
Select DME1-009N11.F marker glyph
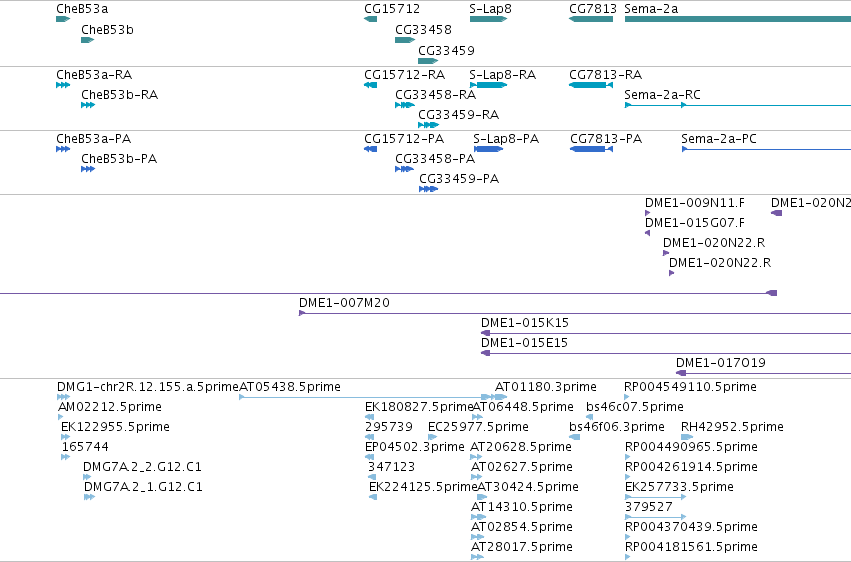pos(647,213)
